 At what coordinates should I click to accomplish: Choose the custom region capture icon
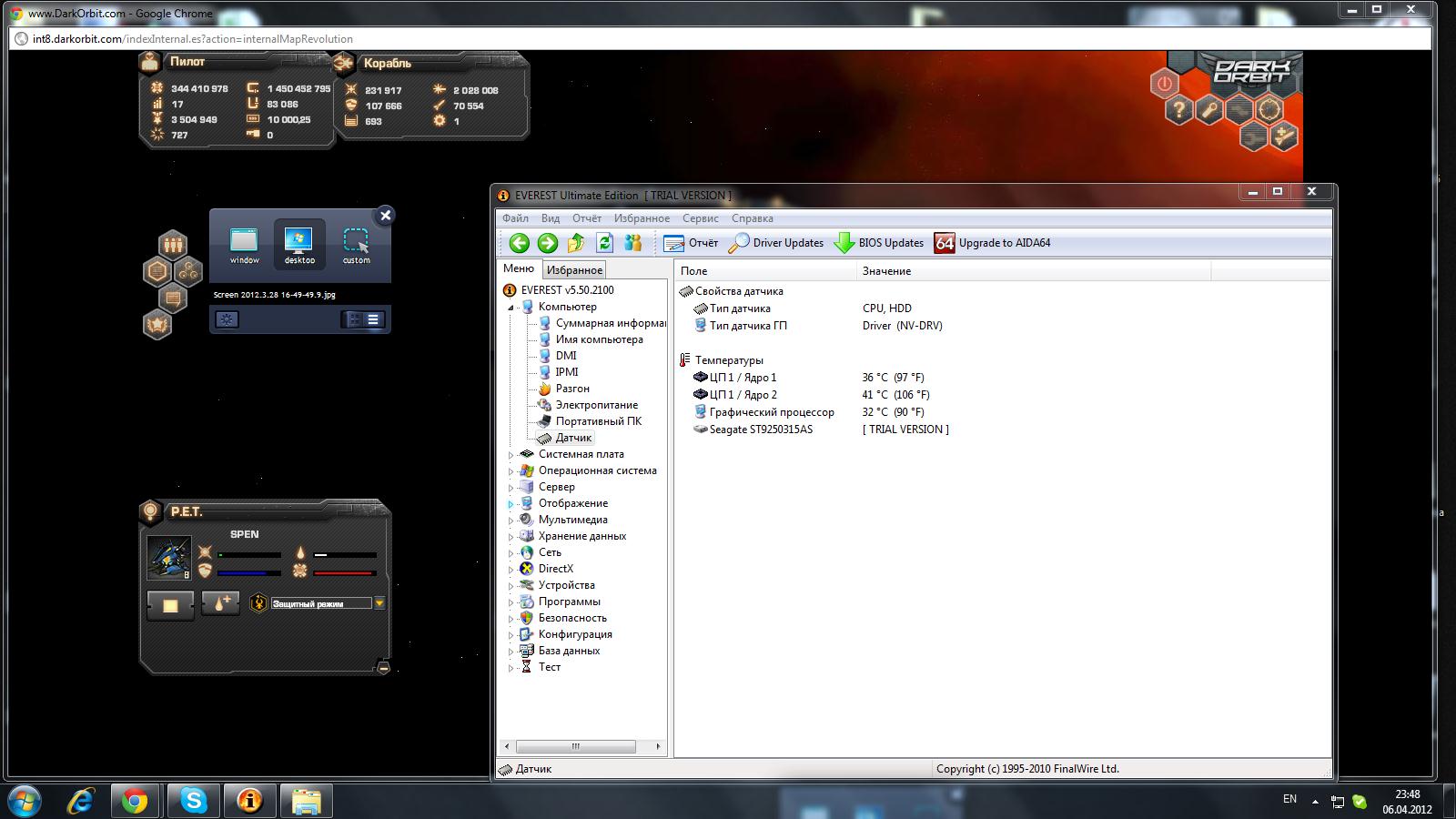[356, 245]
